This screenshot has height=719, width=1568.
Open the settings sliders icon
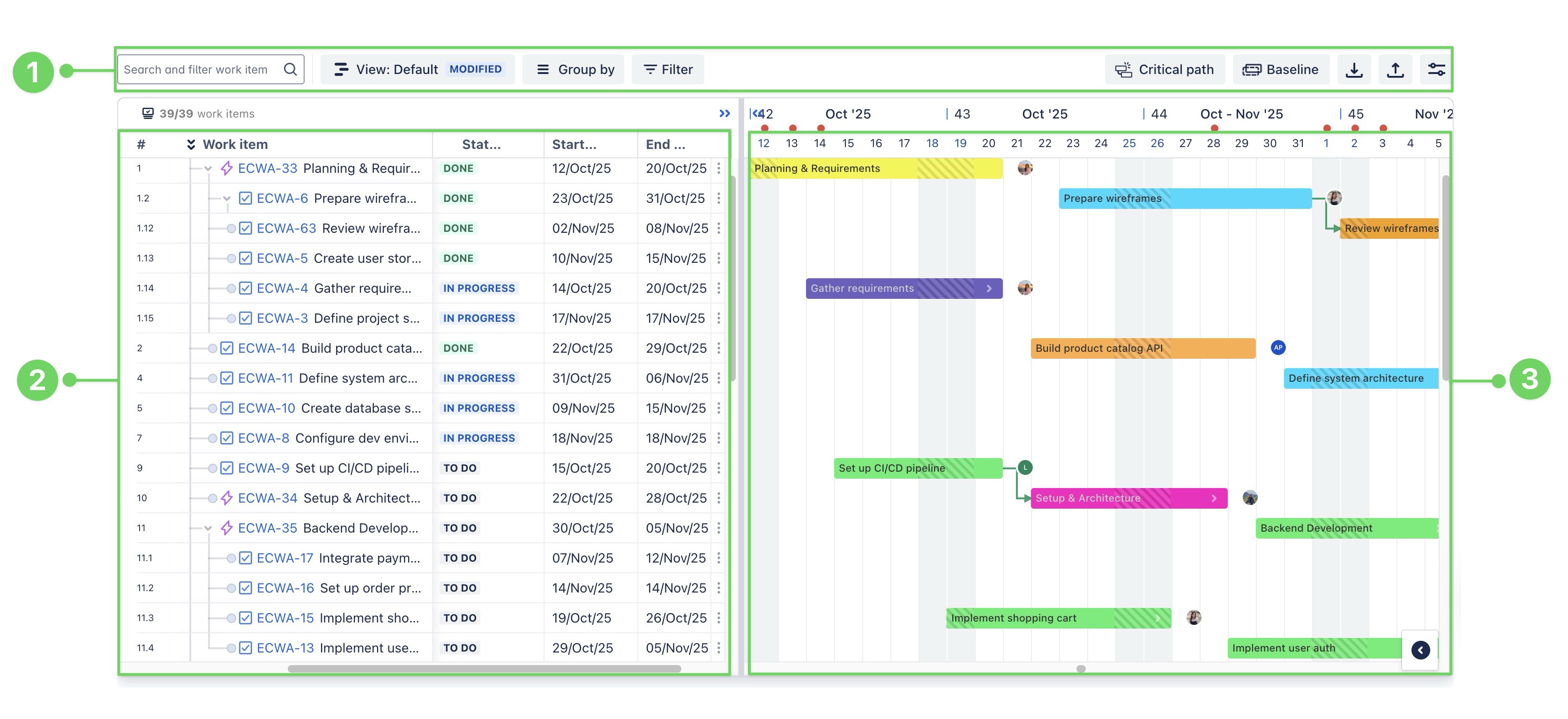point(1436,69)
